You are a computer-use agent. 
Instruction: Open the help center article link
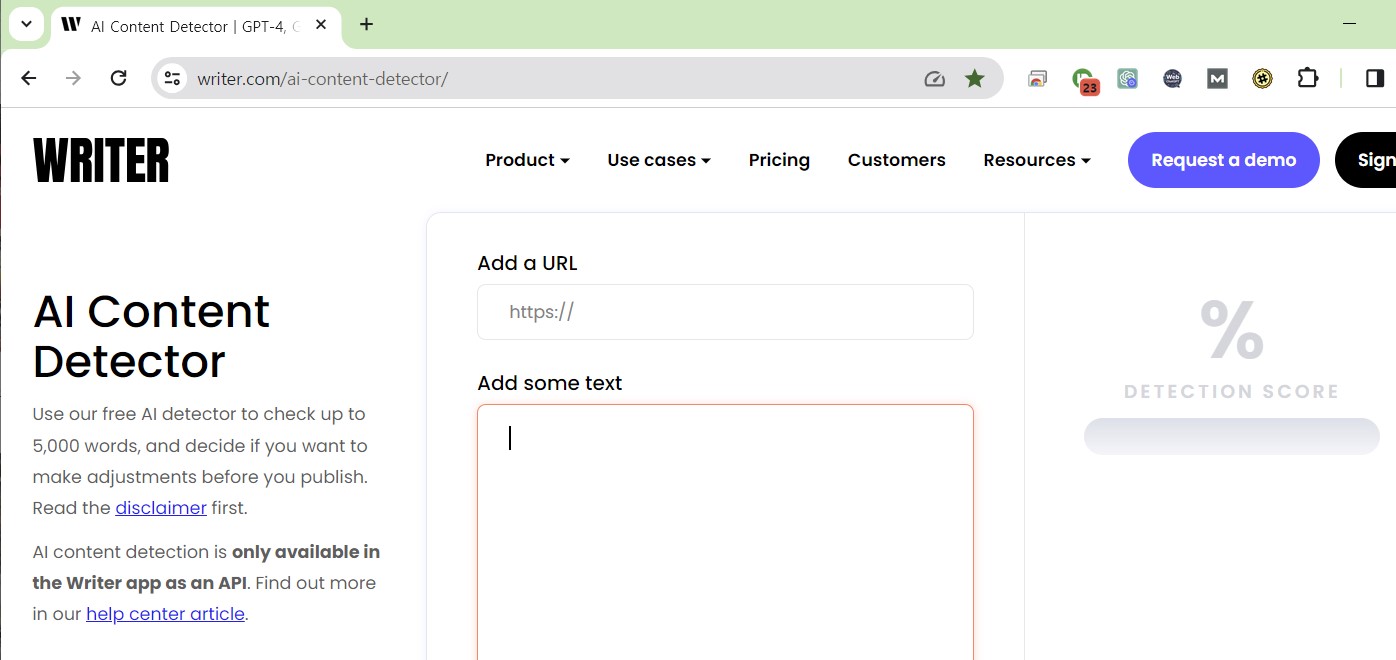pos(165,614)
